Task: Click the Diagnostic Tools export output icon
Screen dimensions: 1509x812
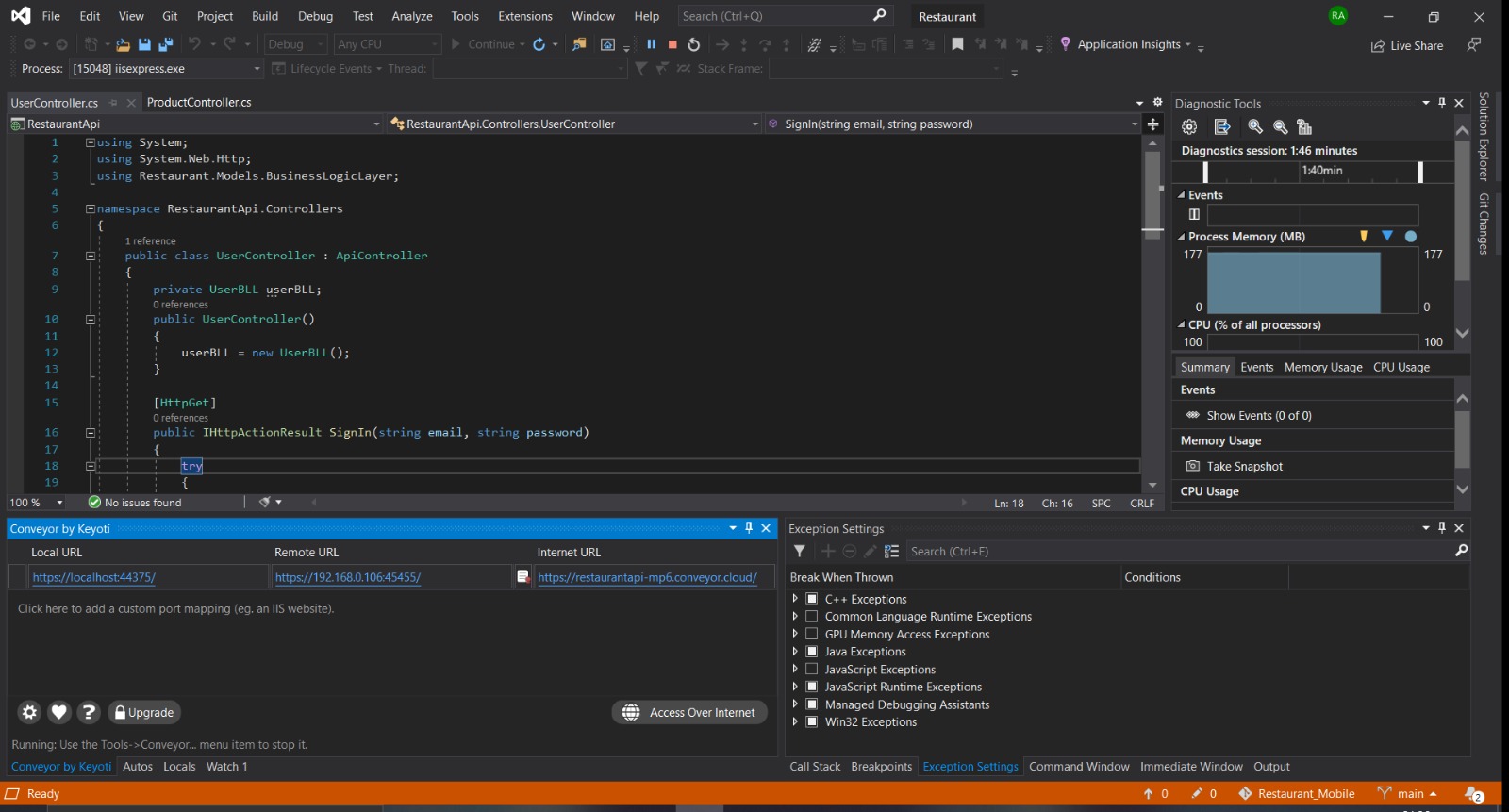Action: click(1222, 126)
